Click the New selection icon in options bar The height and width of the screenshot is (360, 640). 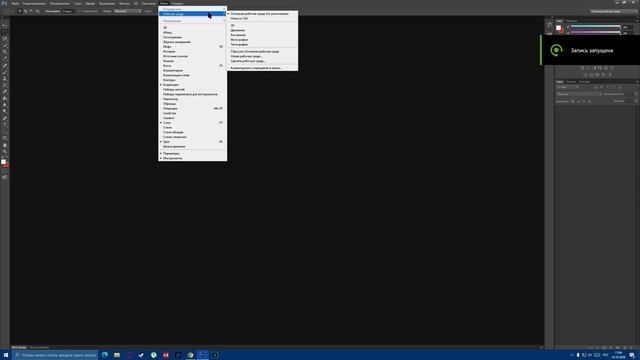pyautogui.click(x=20, y=11)
